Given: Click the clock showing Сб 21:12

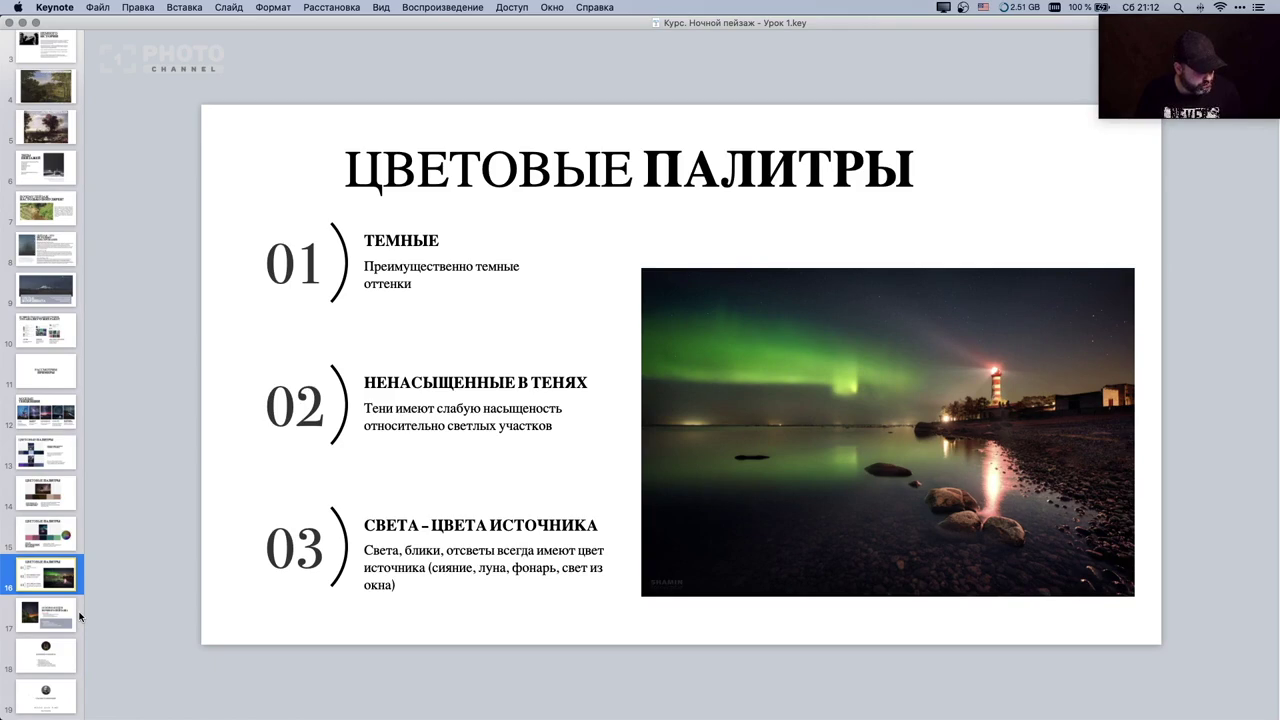Looking at the screenshot, I should [1140, 7].
